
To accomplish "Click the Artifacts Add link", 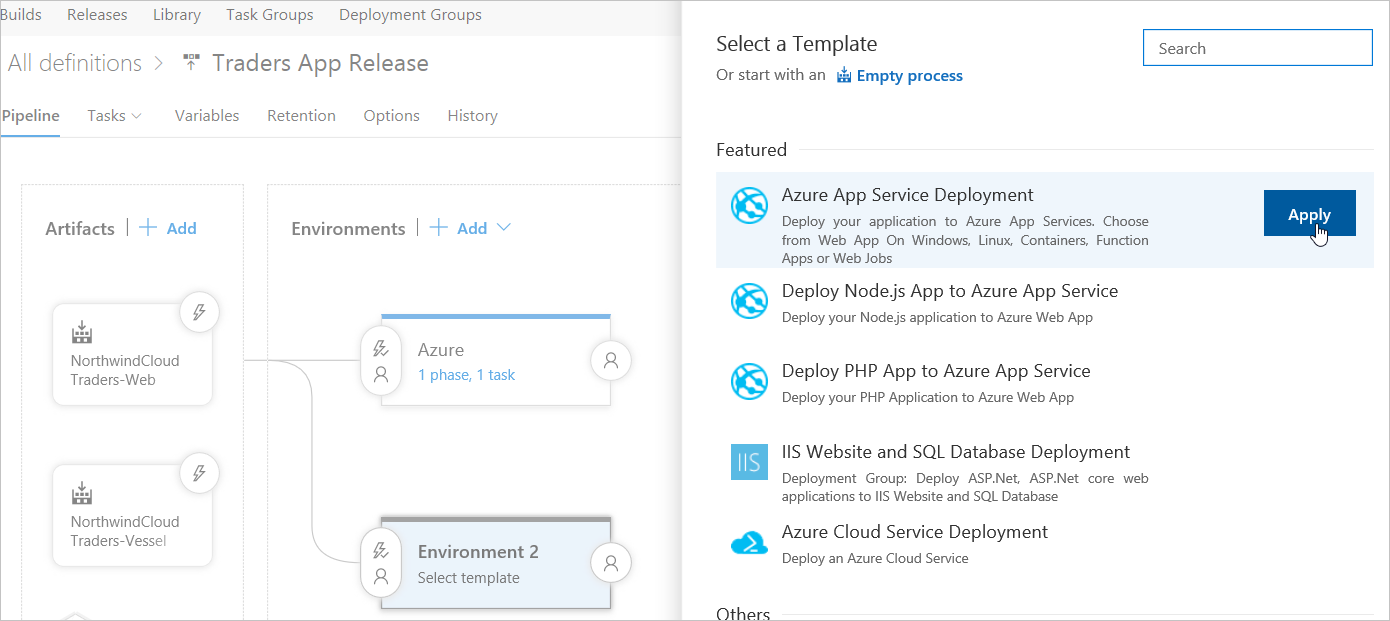I will (181, 228).
